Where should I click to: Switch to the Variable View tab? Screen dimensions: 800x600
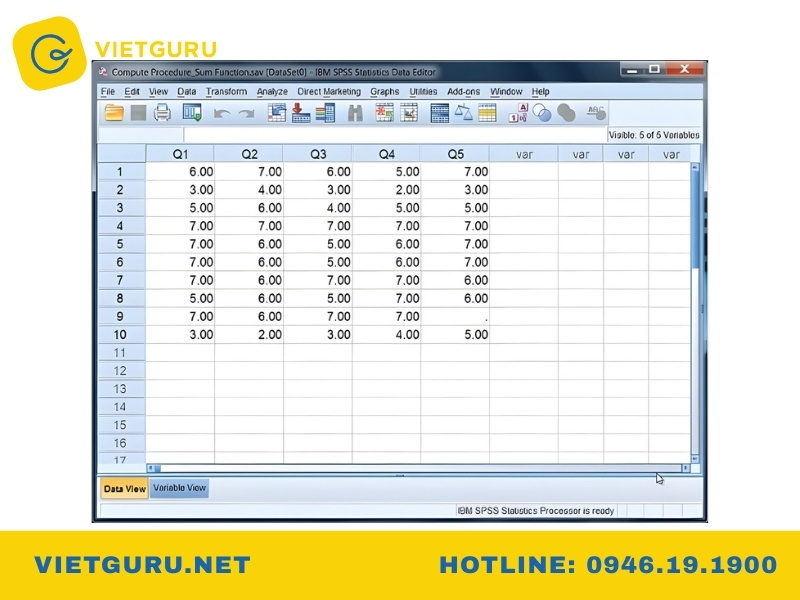[180, 488]
